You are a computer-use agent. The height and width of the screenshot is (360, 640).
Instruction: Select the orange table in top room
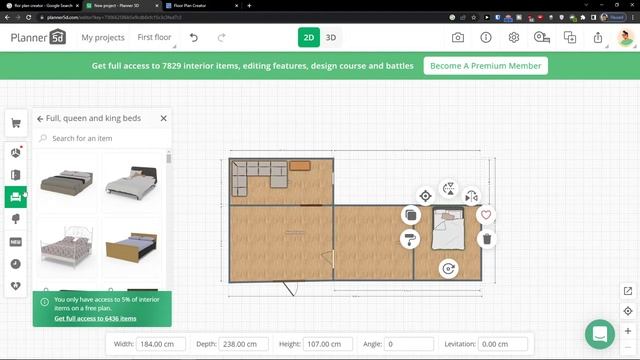point(300,166)
